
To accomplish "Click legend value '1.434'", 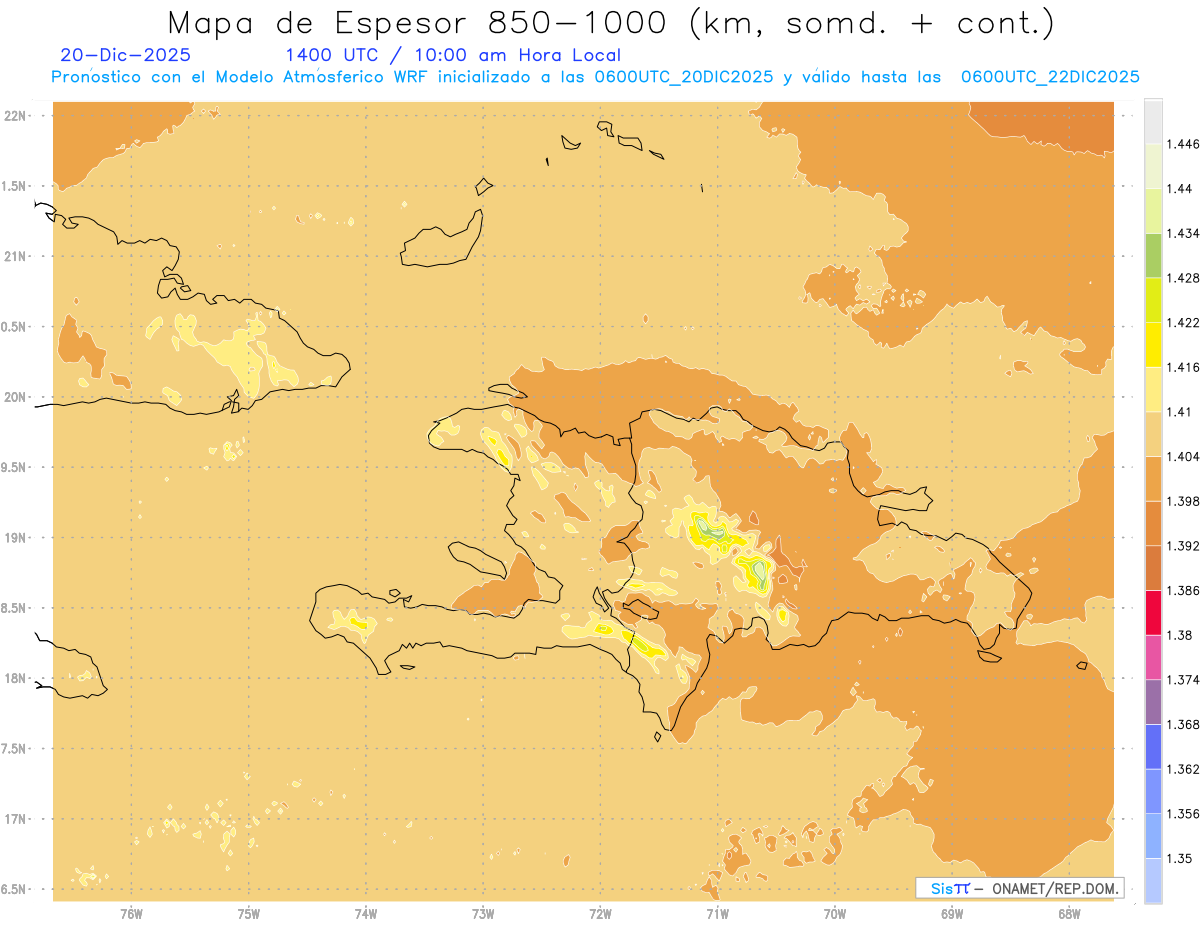I will click(1183, 233).
